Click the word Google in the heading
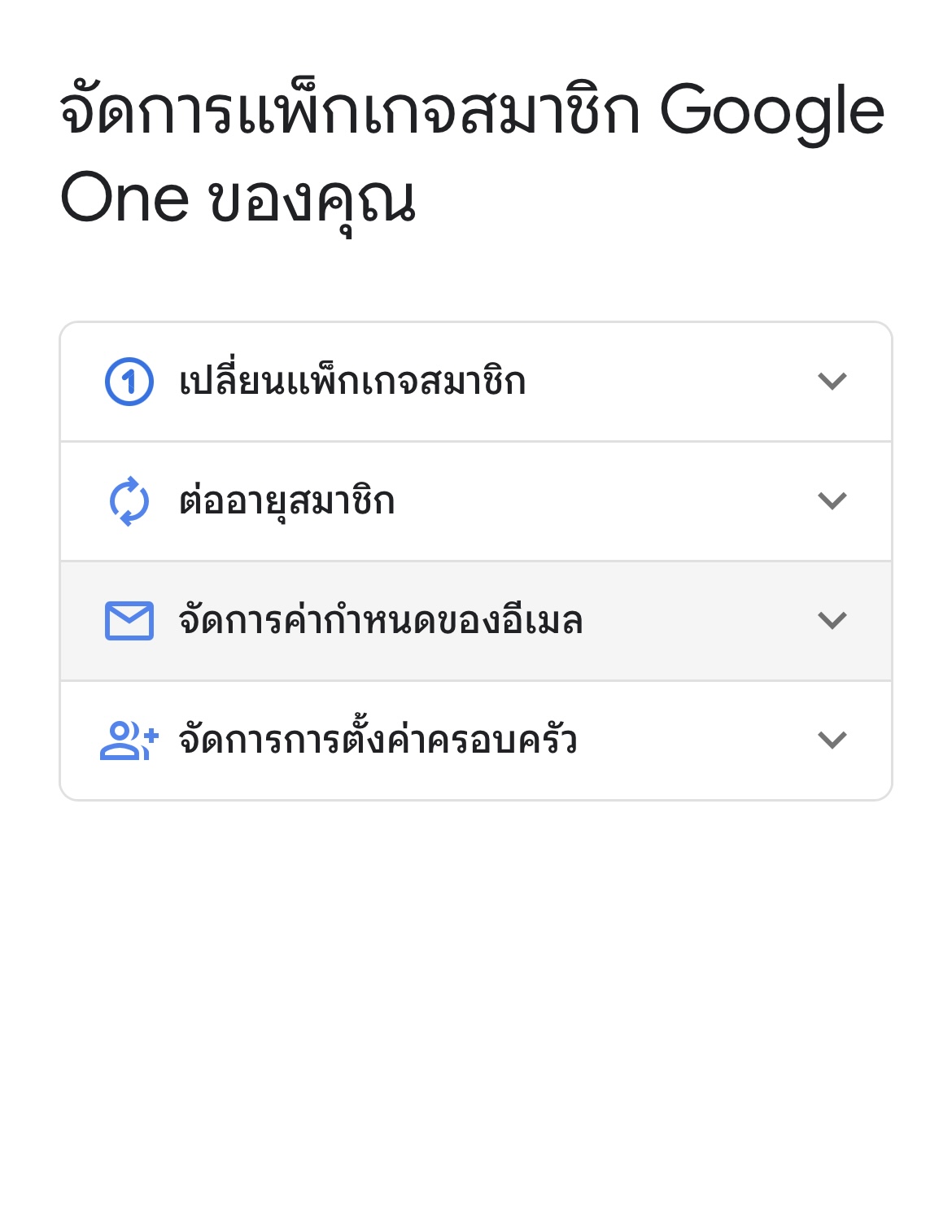The width and height of the screenshot is (952, 1232). [771, 111]
